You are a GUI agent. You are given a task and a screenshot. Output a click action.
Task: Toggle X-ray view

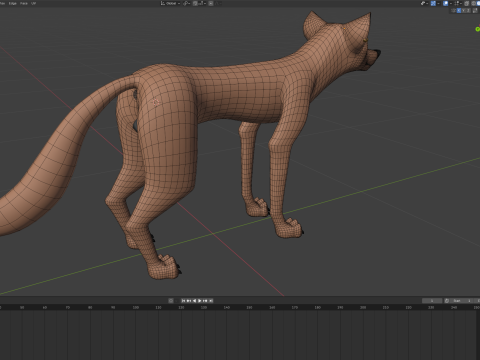pyautogui.click(x=467, y=3)
